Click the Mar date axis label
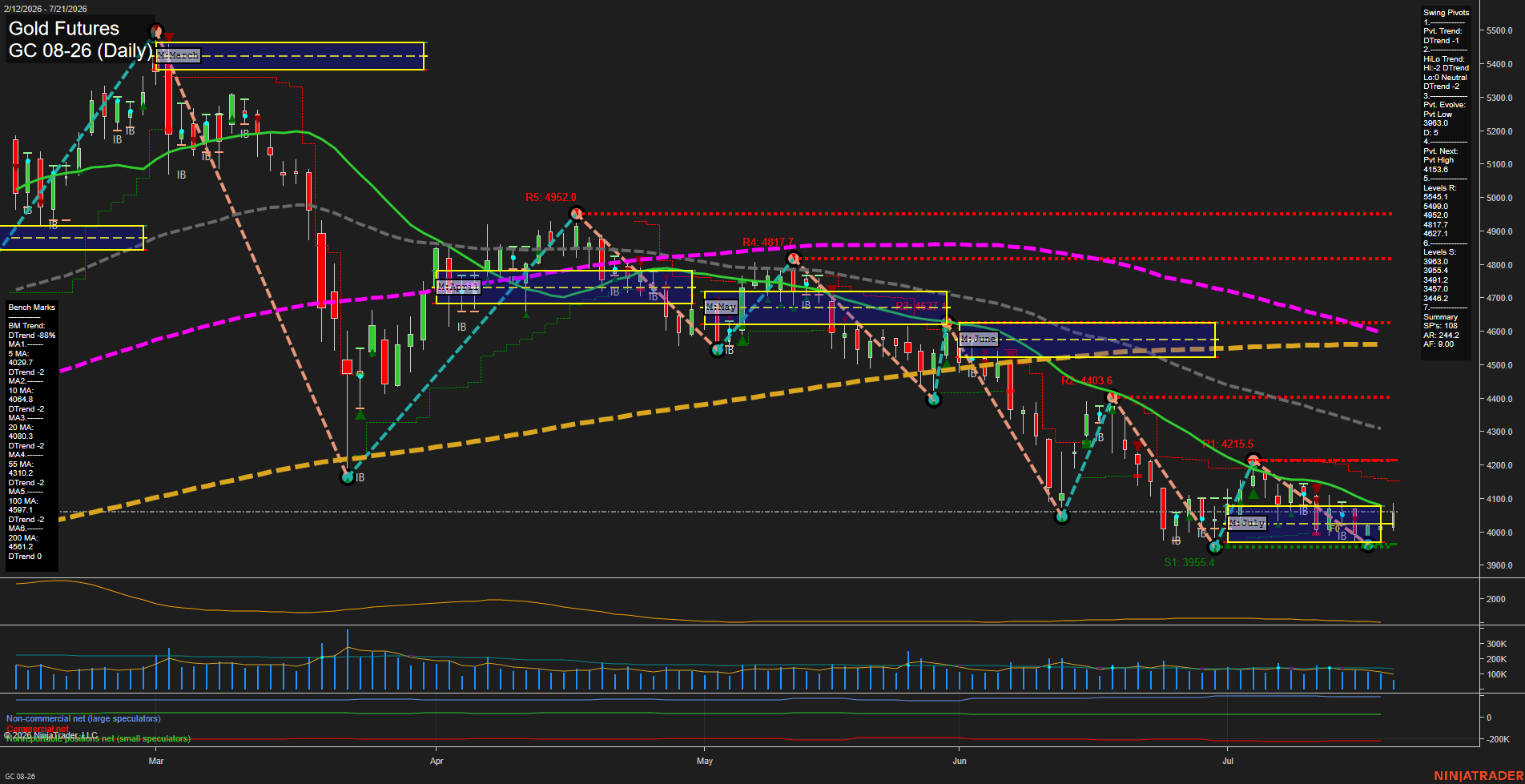The height and width of the screenshot is (784, 1525). pos(156,761)
